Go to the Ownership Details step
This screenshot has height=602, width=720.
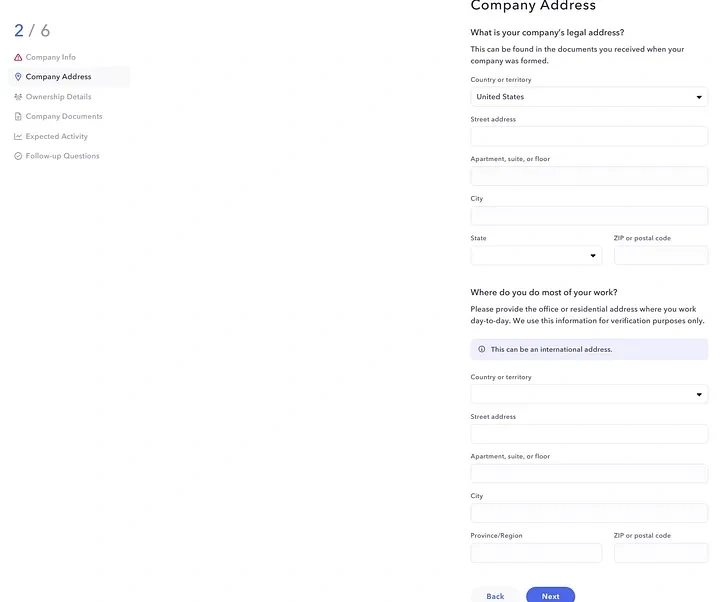pos(58,97)
